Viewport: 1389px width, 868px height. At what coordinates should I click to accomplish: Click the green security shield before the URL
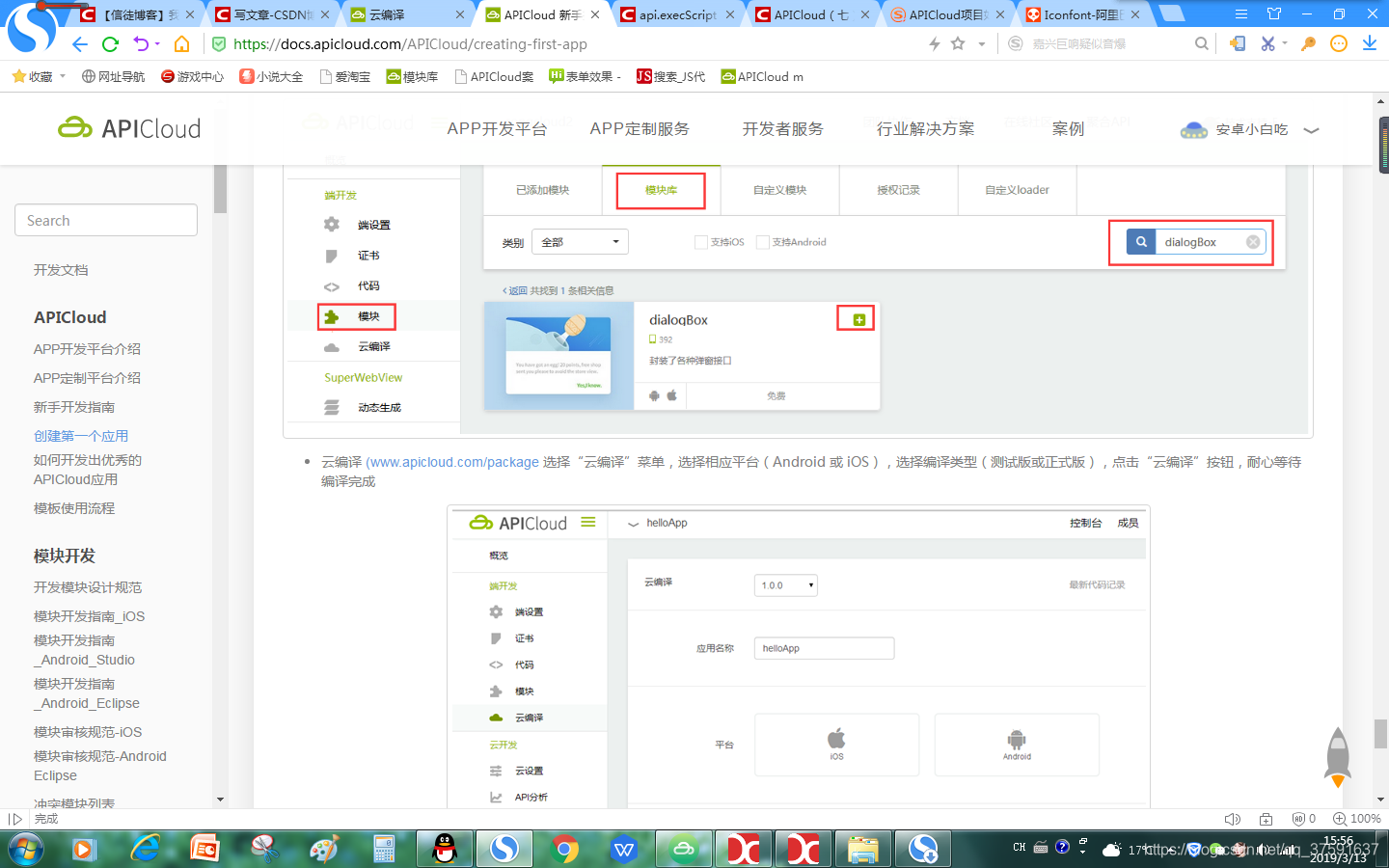(219, 44)
